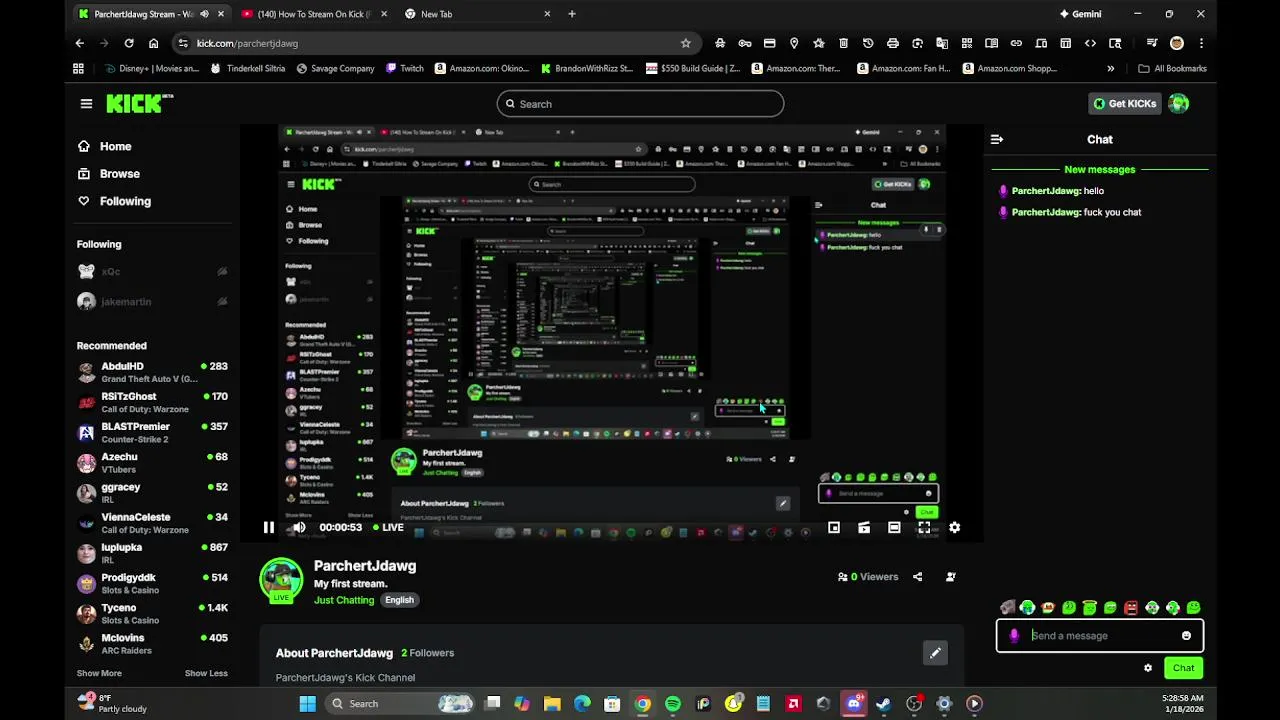Reload the current page

pyautogui.click(x=129, y=43)
